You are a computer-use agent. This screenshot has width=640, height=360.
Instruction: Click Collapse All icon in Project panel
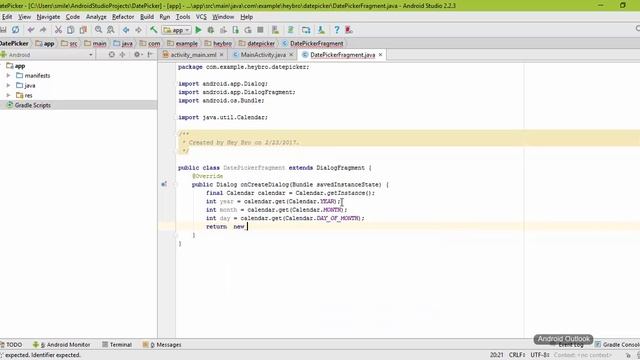(x=122, y=54)
